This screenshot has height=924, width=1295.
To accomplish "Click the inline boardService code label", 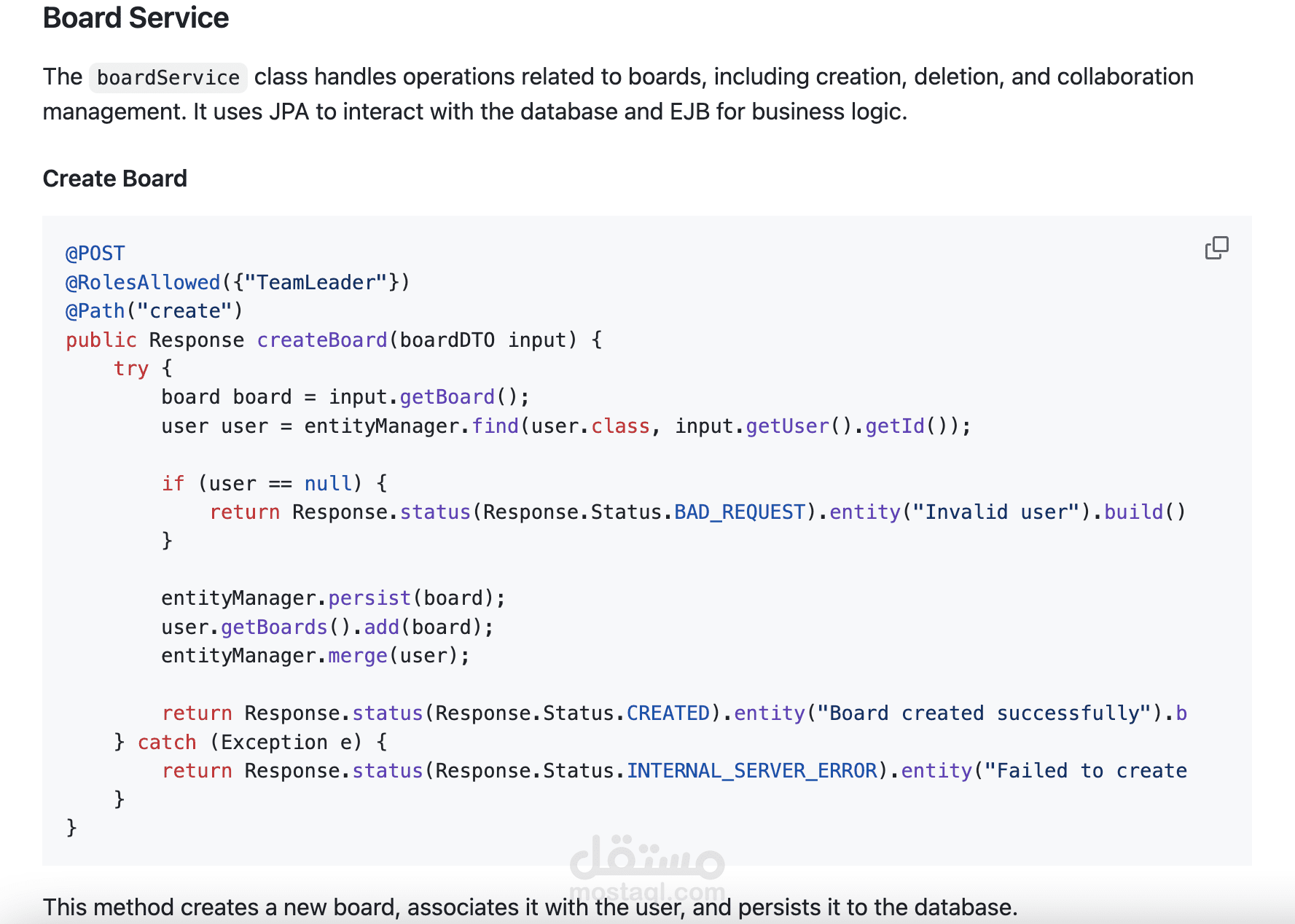I will tap(168, 78).
